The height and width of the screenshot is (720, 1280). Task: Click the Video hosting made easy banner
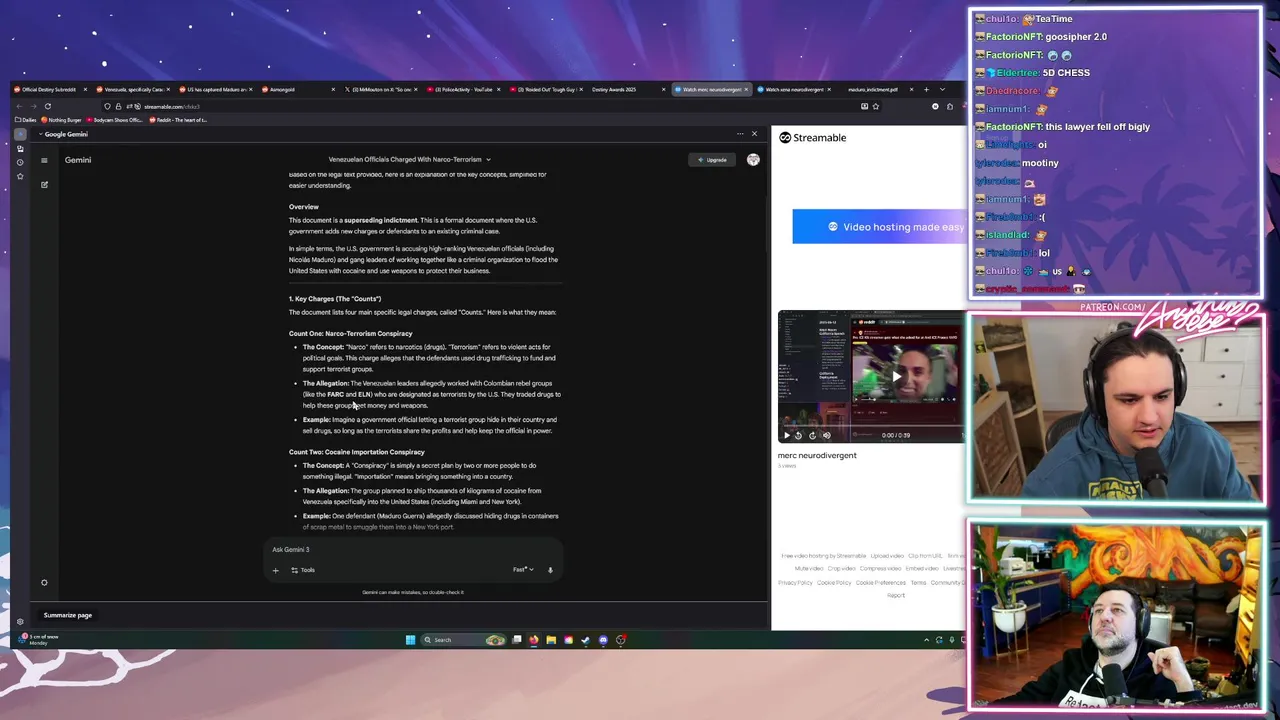[x=878, y=227]
